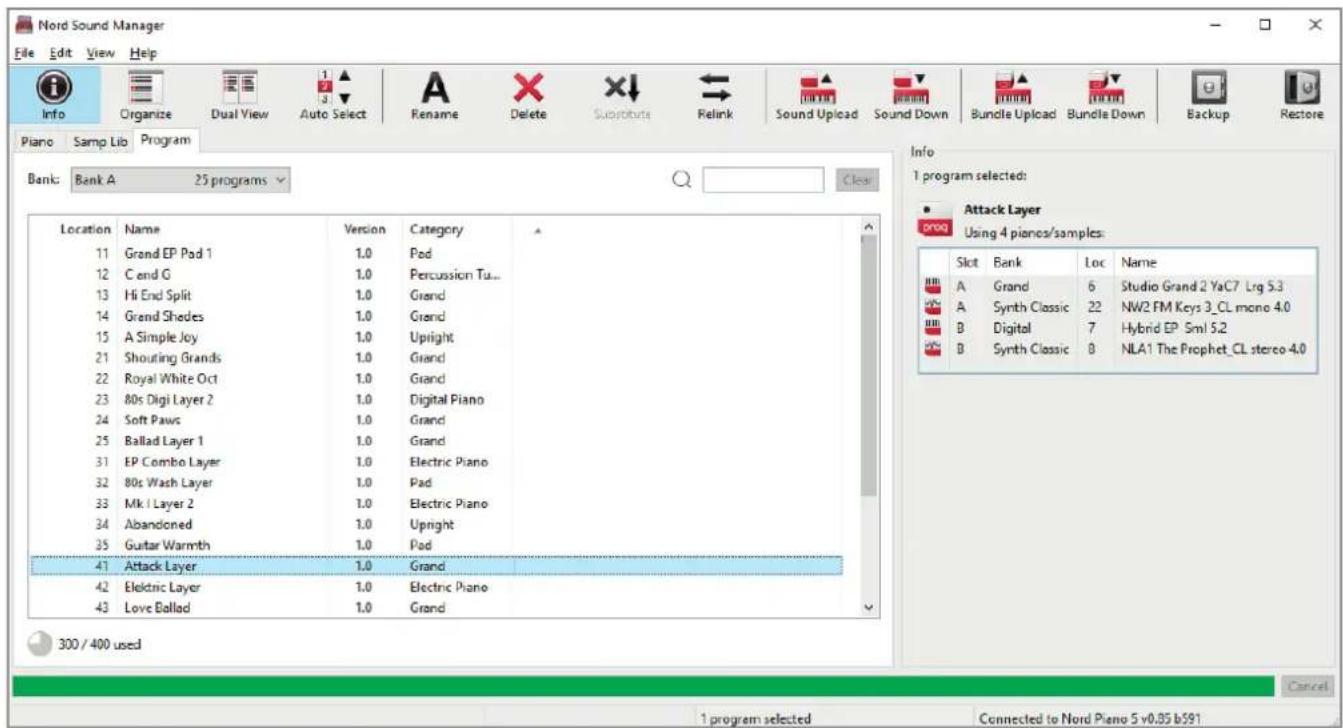The width and height of the screenshot is (1343, 728).
Task: Select the A Simple Joy program
Action: click(x=437, y=336)
